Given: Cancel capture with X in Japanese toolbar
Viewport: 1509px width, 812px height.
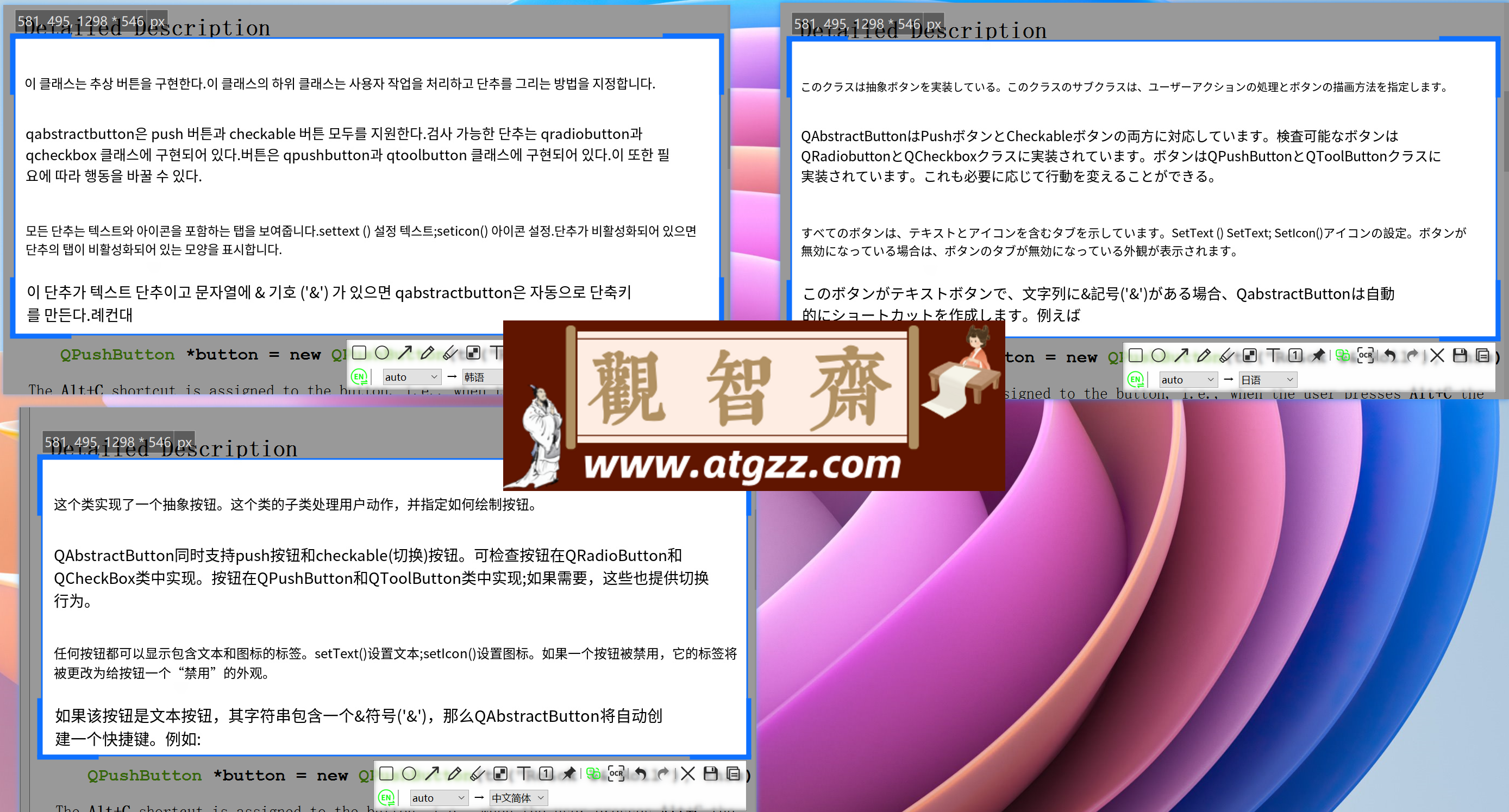Looking at the screenshot, I should [1437, 355].
